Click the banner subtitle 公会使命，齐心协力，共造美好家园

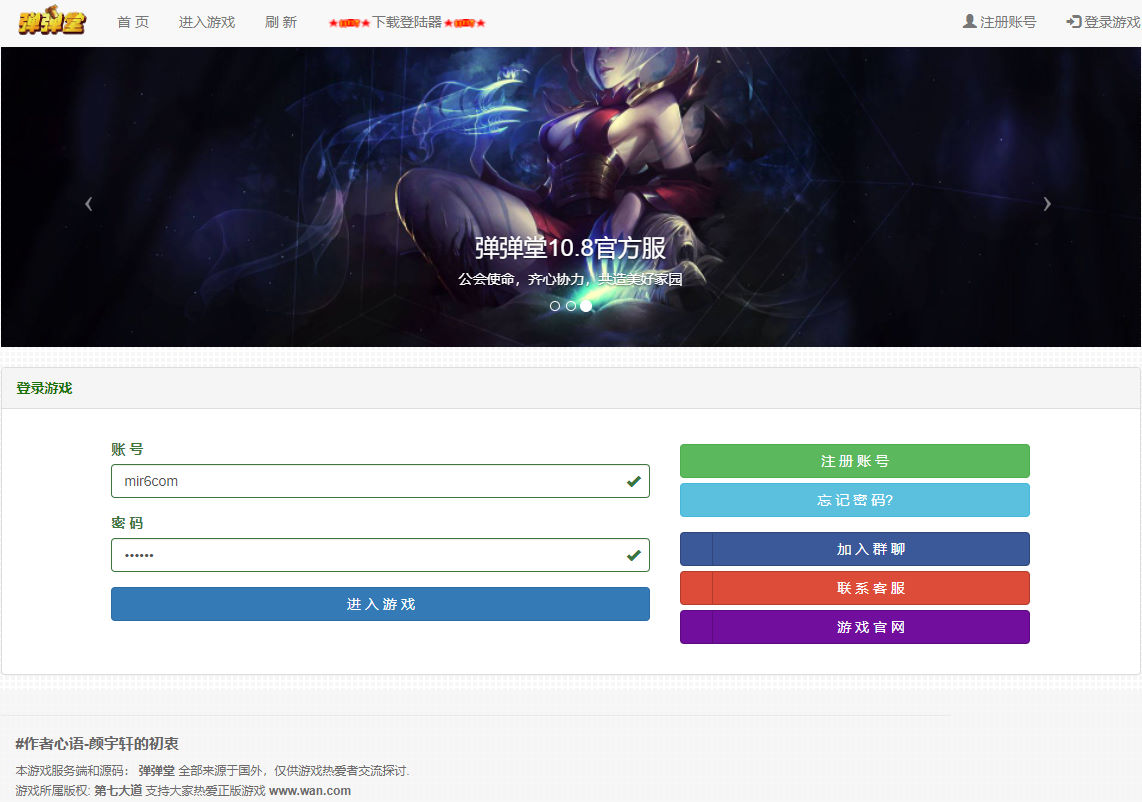pos(570,279)
